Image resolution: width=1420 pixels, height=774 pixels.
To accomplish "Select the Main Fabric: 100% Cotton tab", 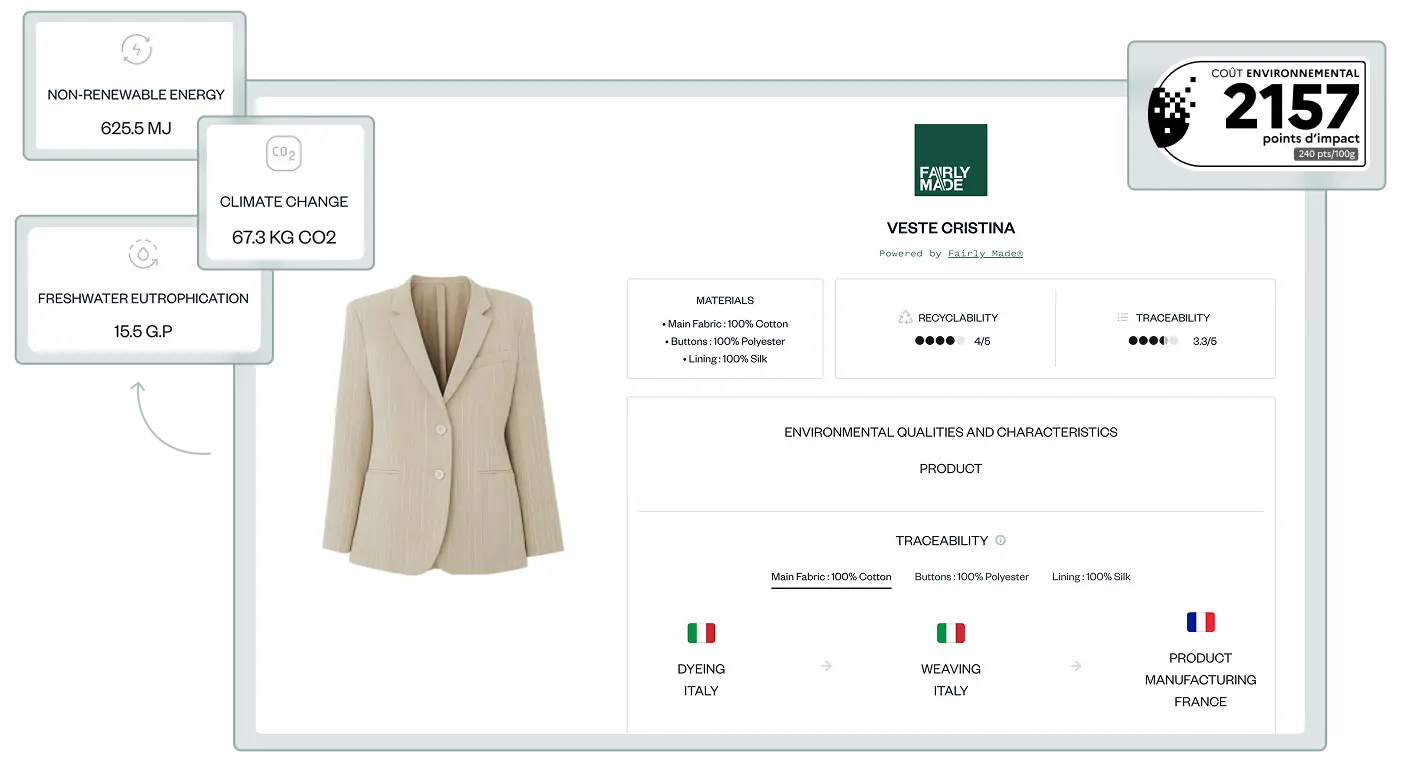I will [x=831, y=577].
